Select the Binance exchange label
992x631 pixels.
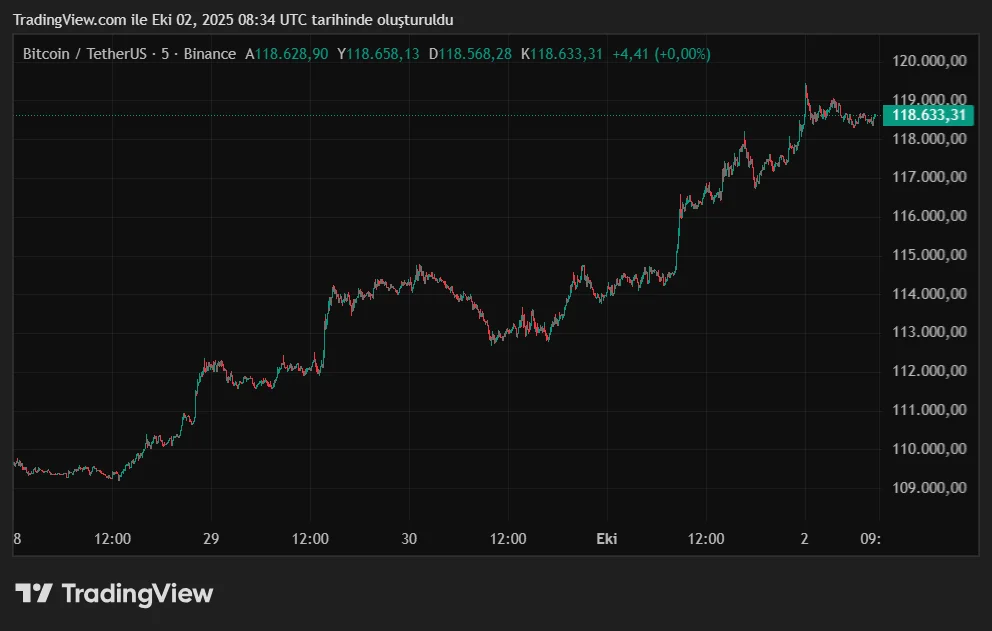(x=212, y=54)
